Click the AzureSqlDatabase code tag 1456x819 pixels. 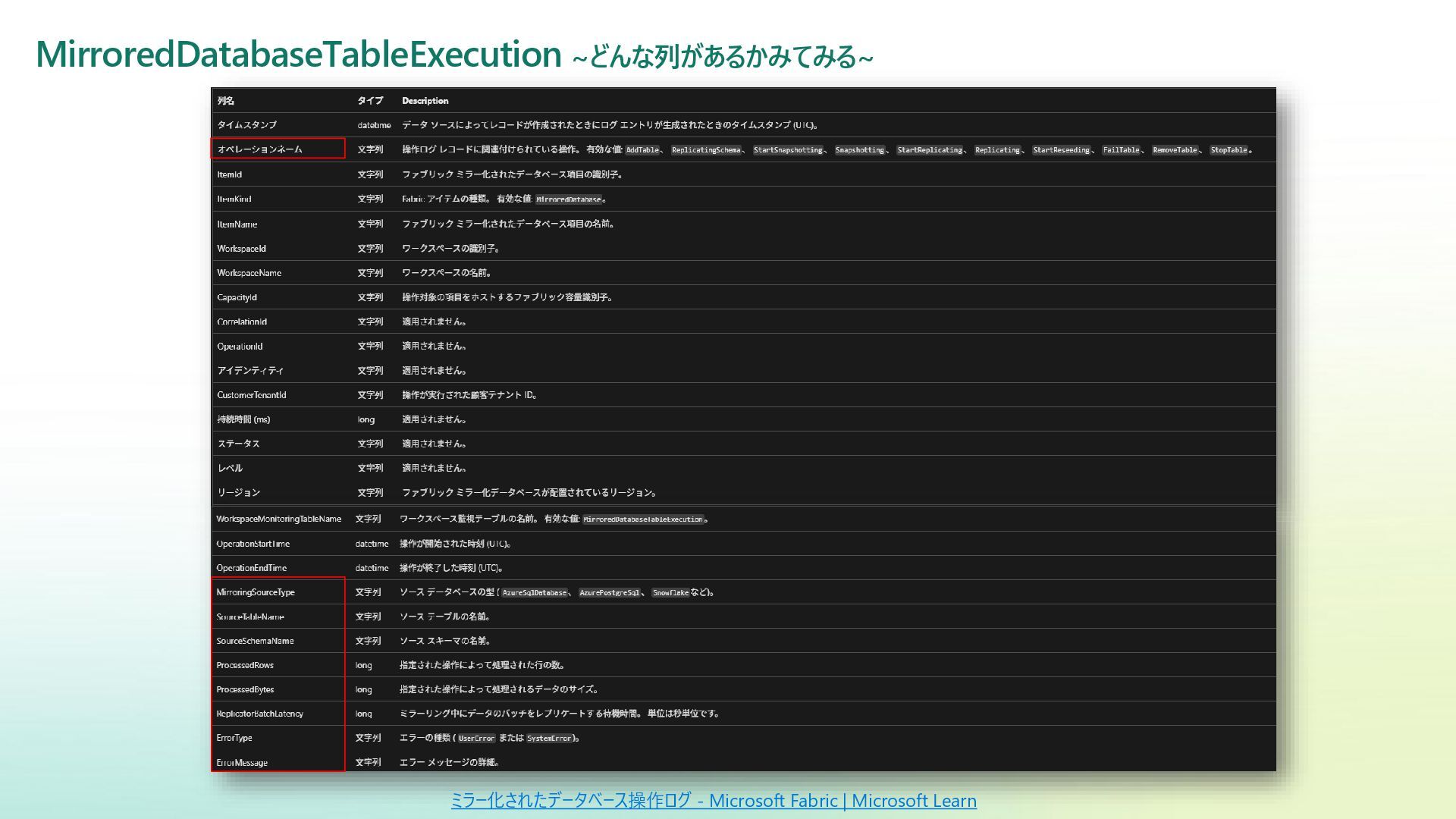[x=534, y=593]
